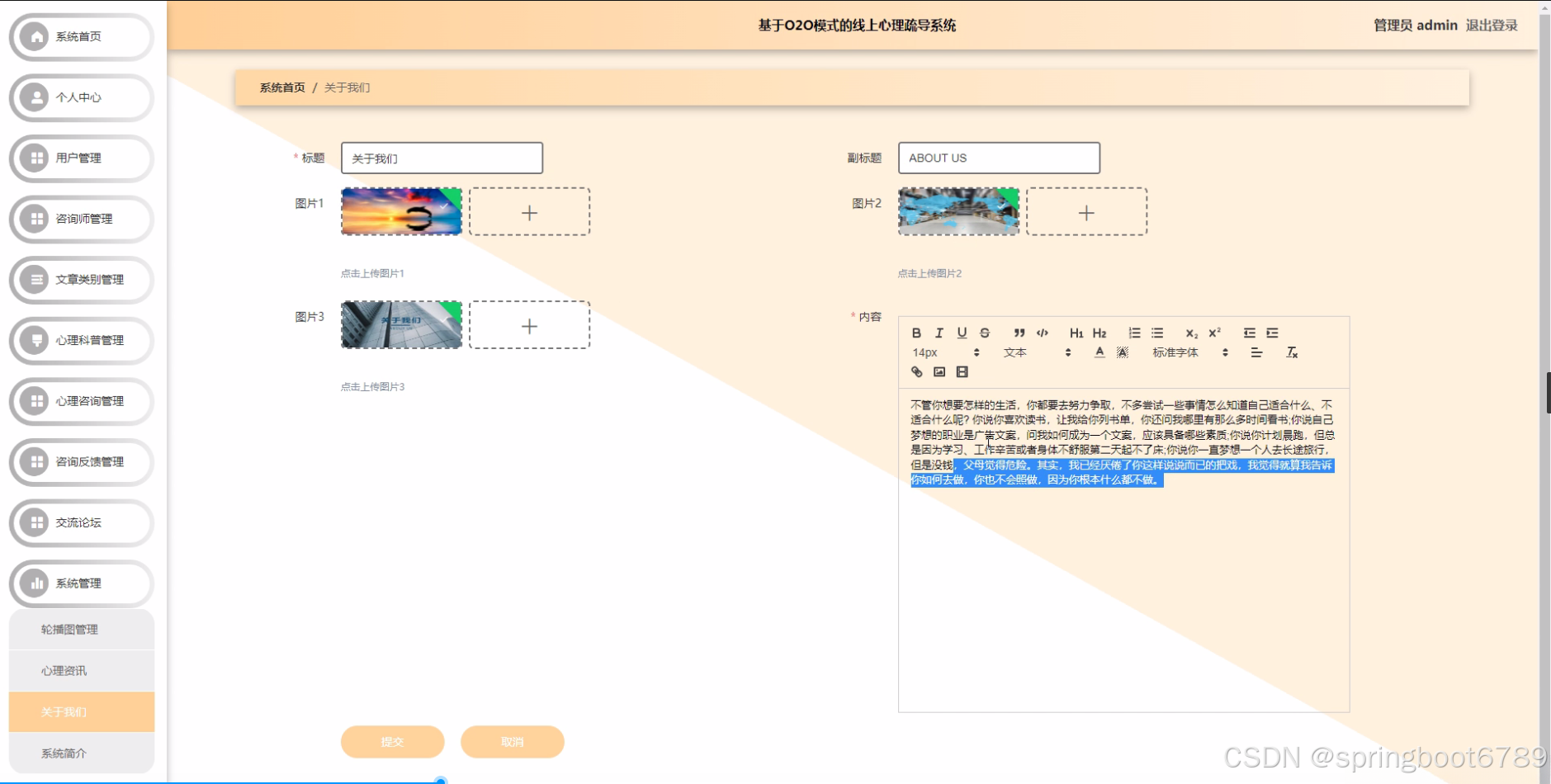
Task: Toggle blockquote in the editor toolbar
Action: (1019, 333)
